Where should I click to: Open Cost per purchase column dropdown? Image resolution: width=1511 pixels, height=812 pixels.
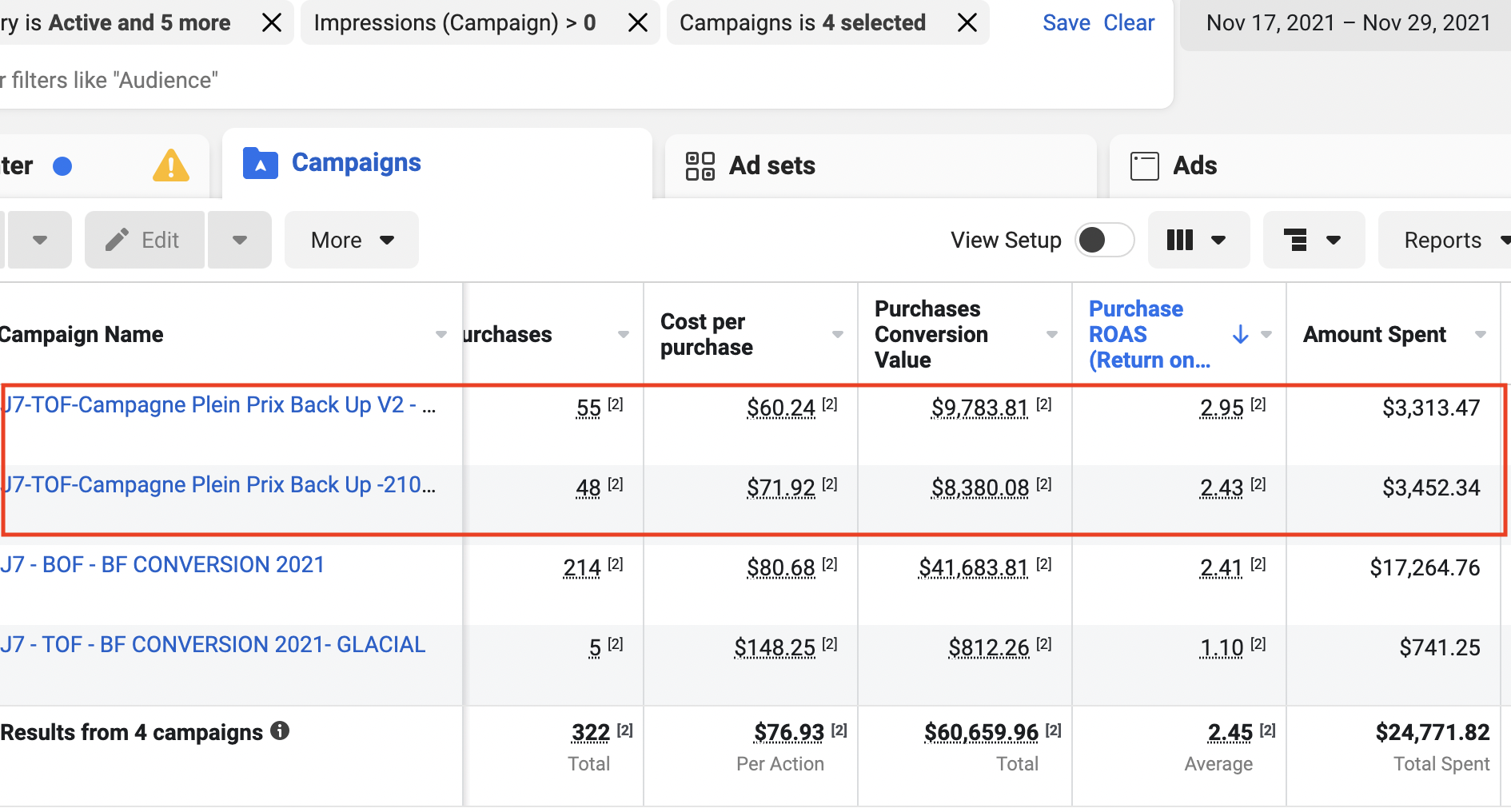pyautogui.click(x=837, y=334)
